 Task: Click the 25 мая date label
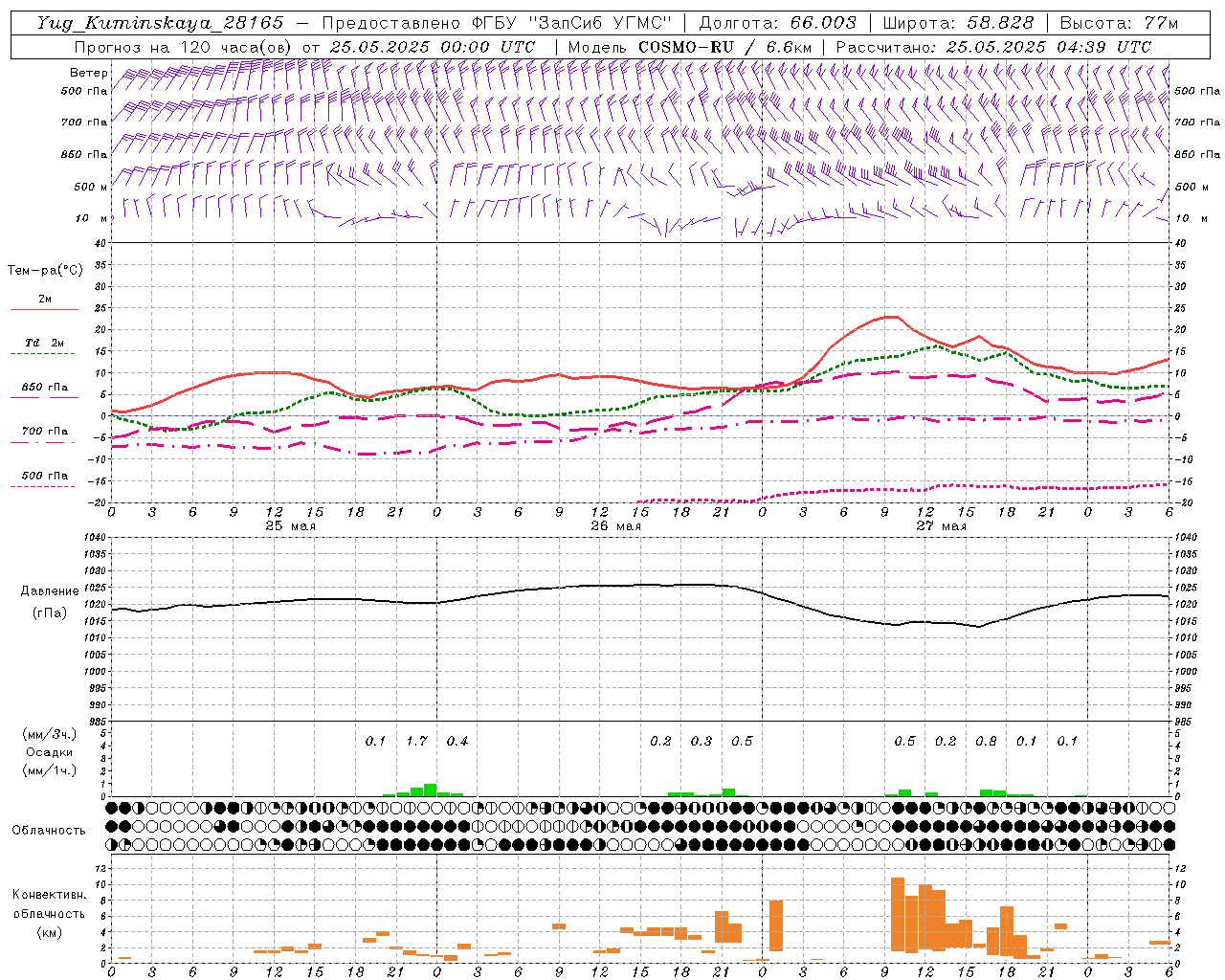pyautogui.click(x=290, y=526)
